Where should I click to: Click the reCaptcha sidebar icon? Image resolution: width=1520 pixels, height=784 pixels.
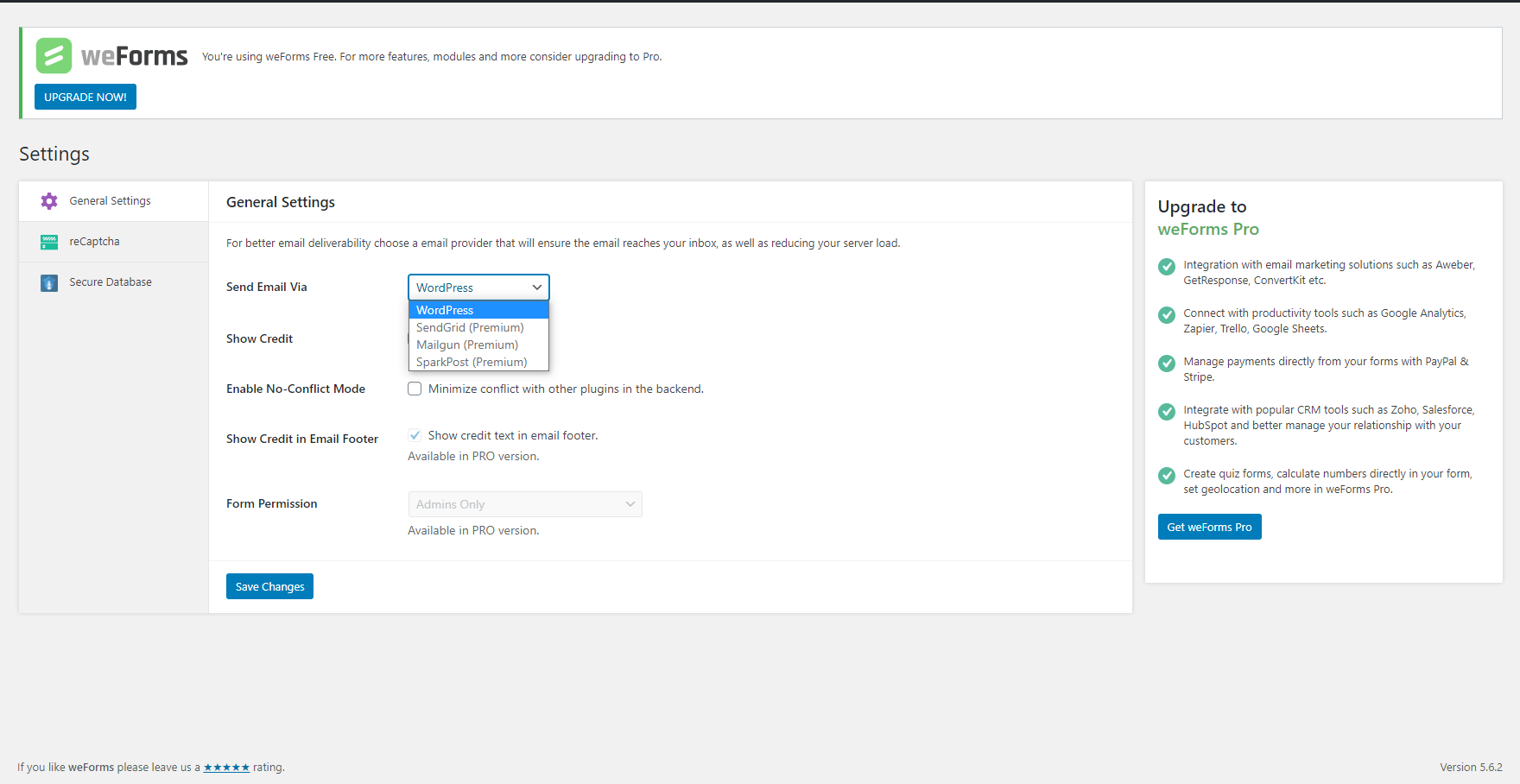49,242
